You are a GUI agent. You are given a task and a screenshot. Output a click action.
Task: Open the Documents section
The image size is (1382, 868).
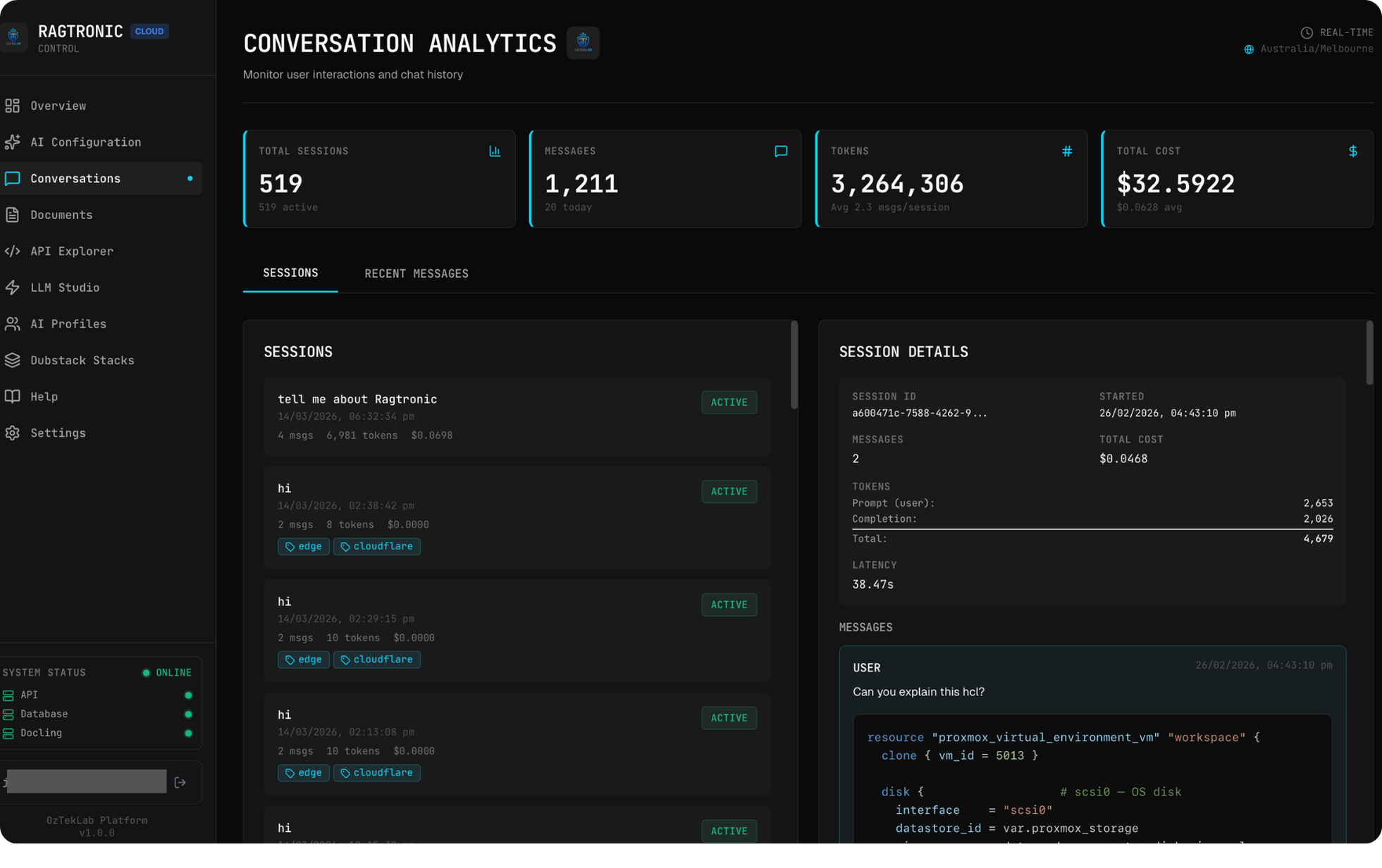[61, 215]
